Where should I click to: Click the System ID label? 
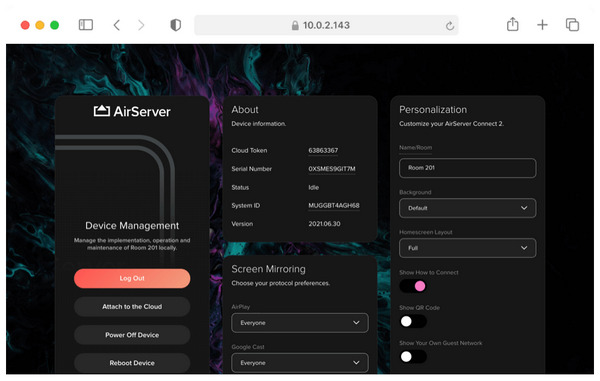[246, 205]
